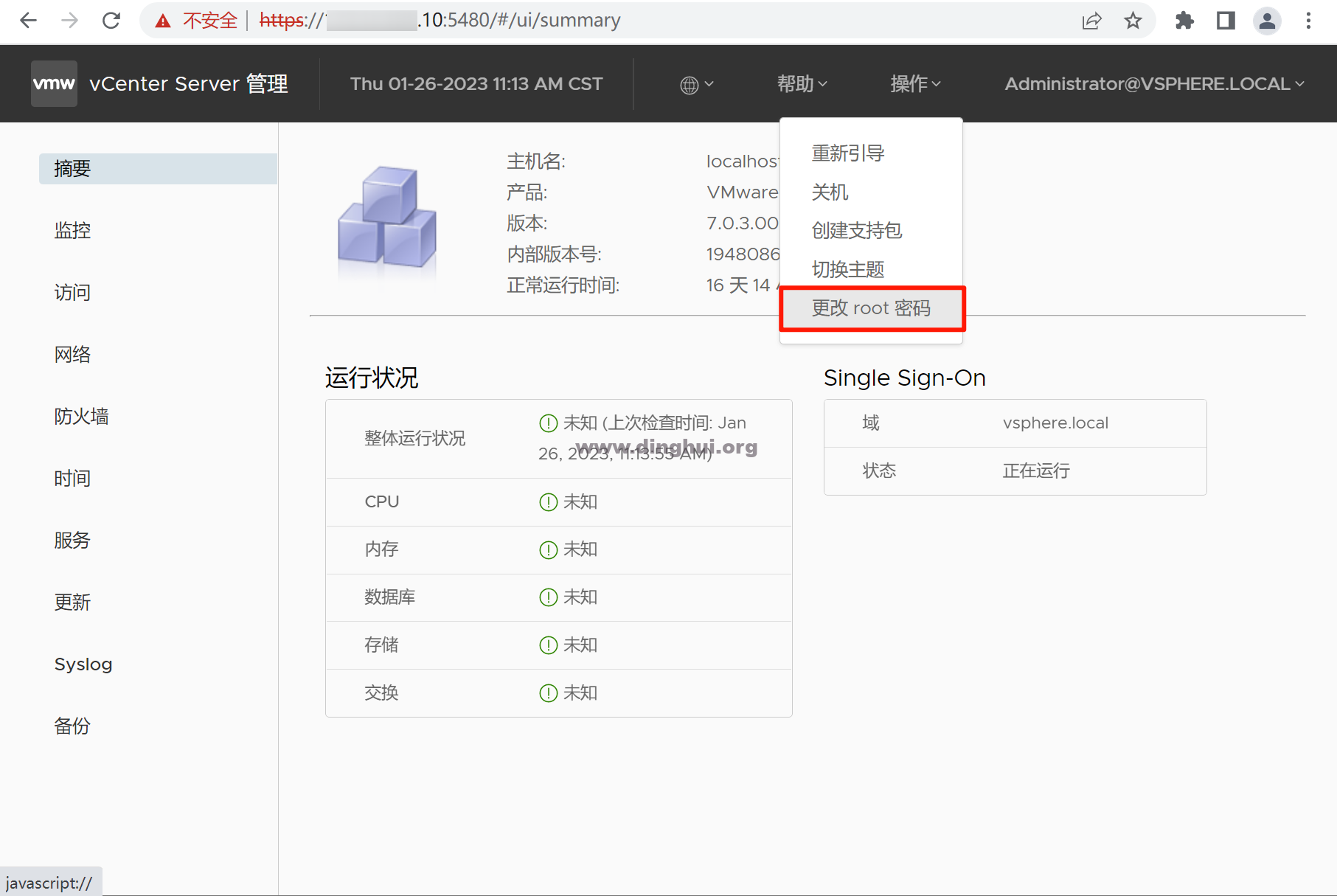Click the browser address bar URL
Viewport: 1337px width, 896px height.
(x=516, y=21)
